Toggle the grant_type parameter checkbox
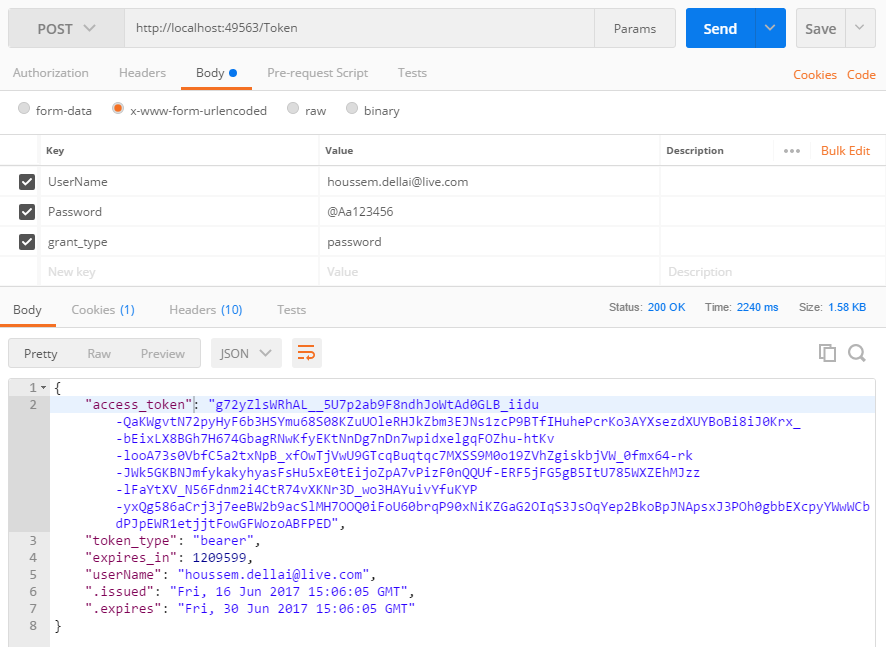 click(x=28, y=242)
